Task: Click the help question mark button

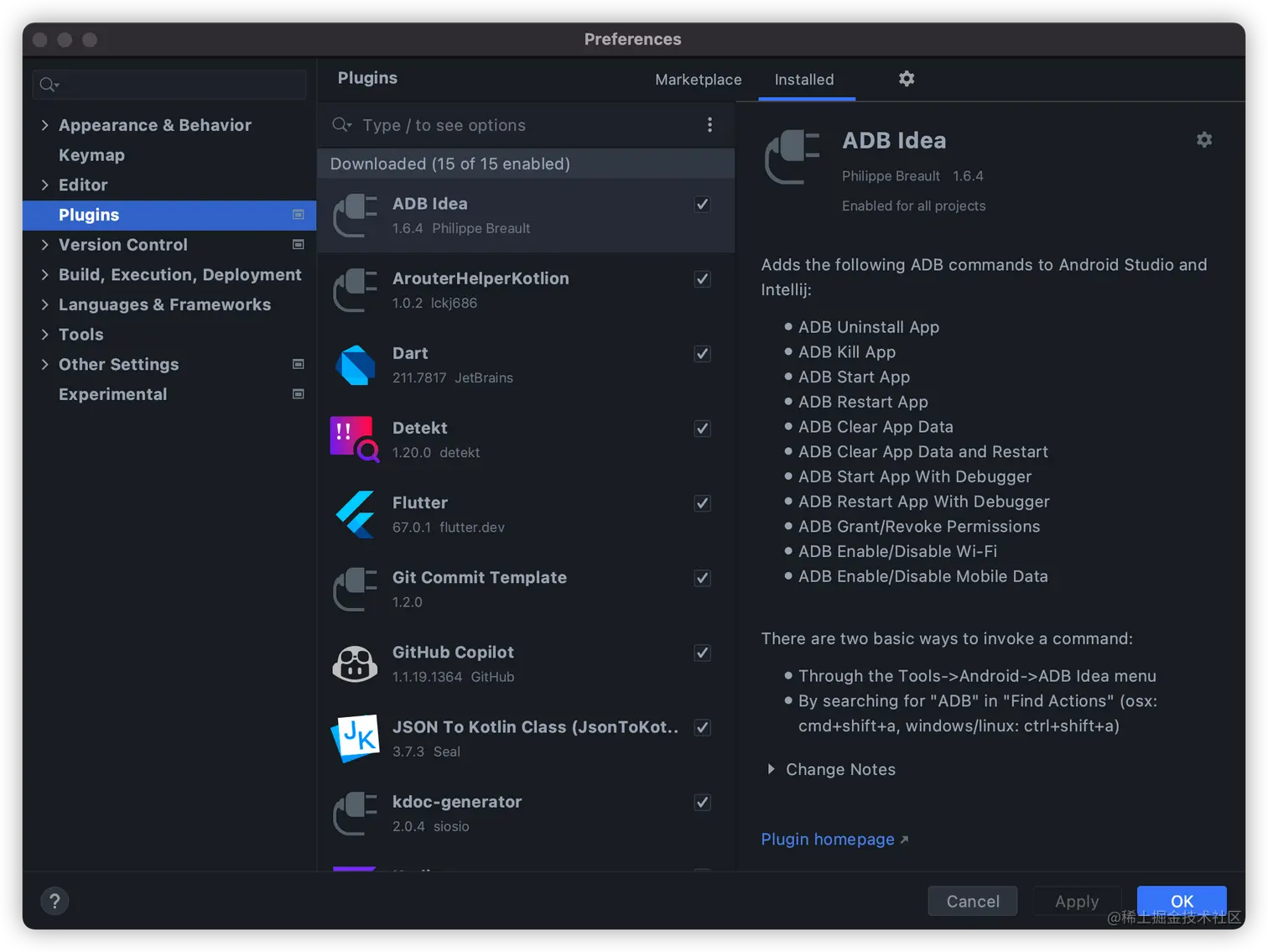Action: 55,901
